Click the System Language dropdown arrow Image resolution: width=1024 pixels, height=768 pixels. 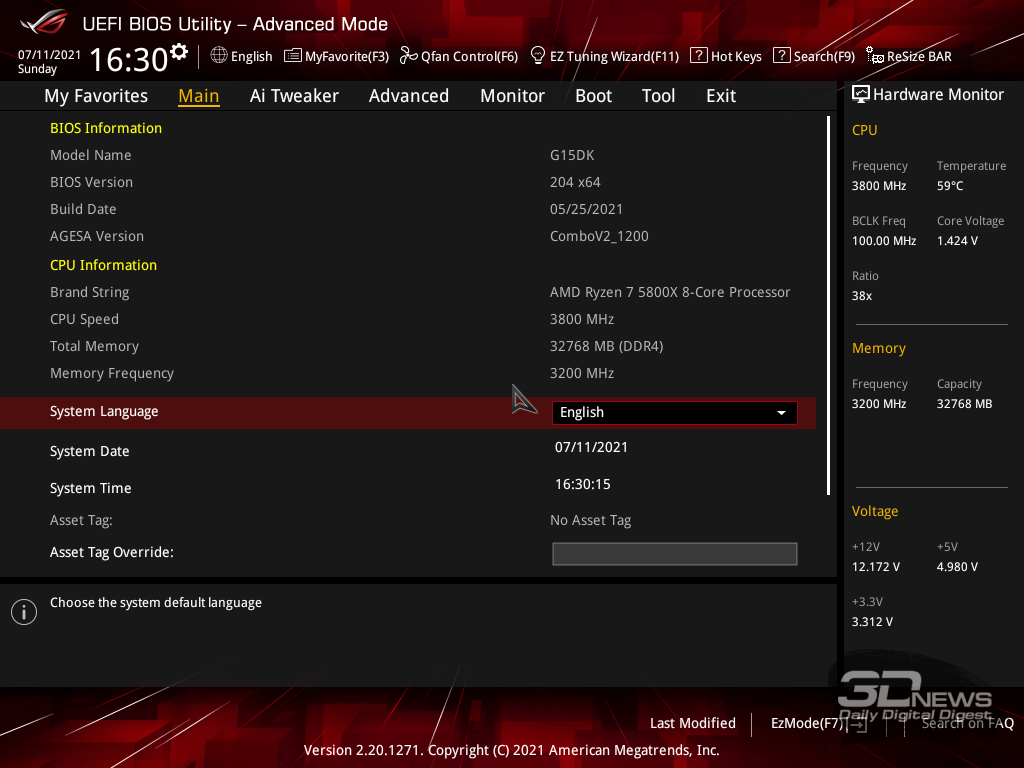[x=781, y=413]
